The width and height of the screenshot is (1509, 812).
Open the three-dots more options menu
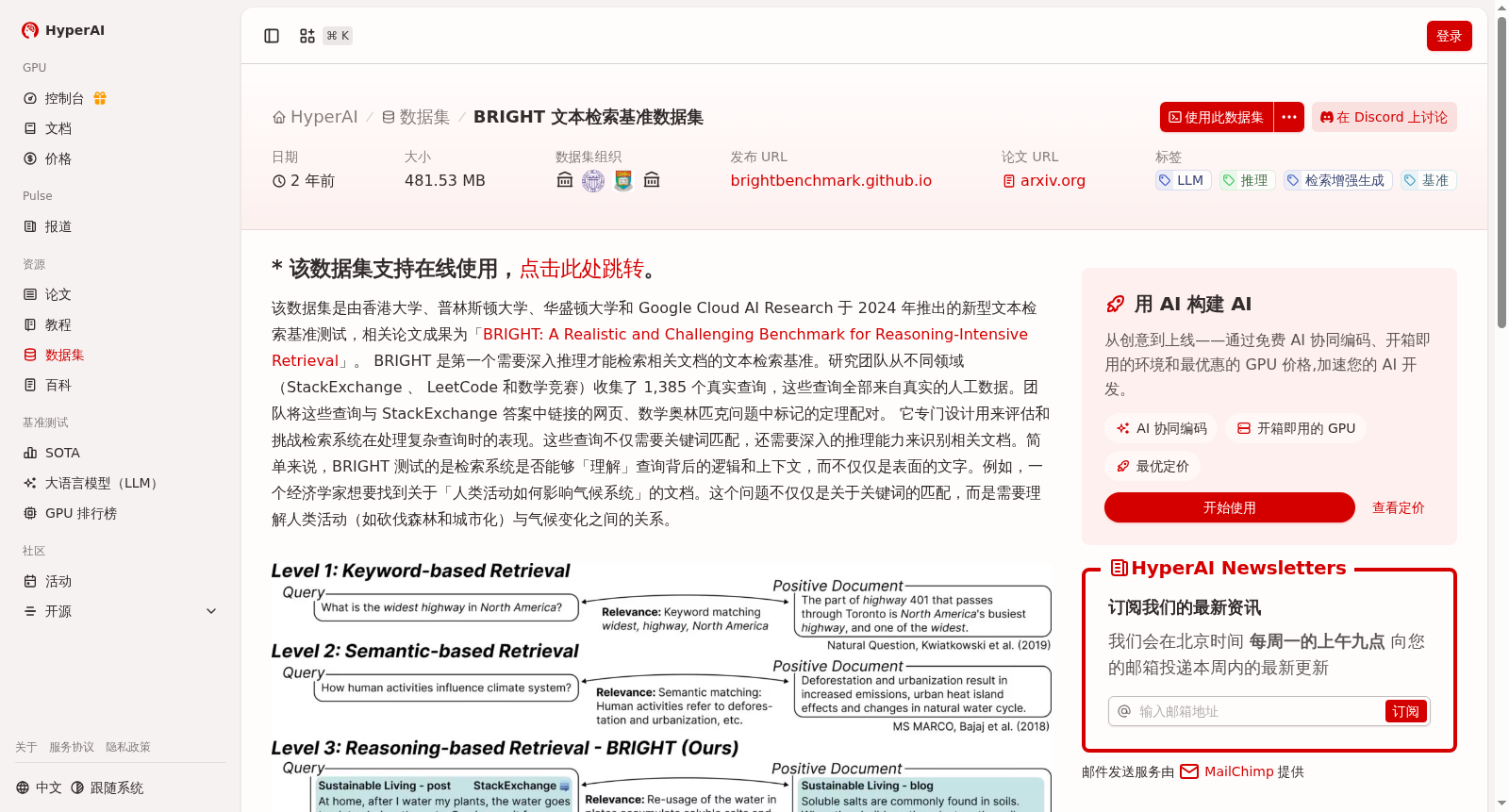pos(1289,117)
